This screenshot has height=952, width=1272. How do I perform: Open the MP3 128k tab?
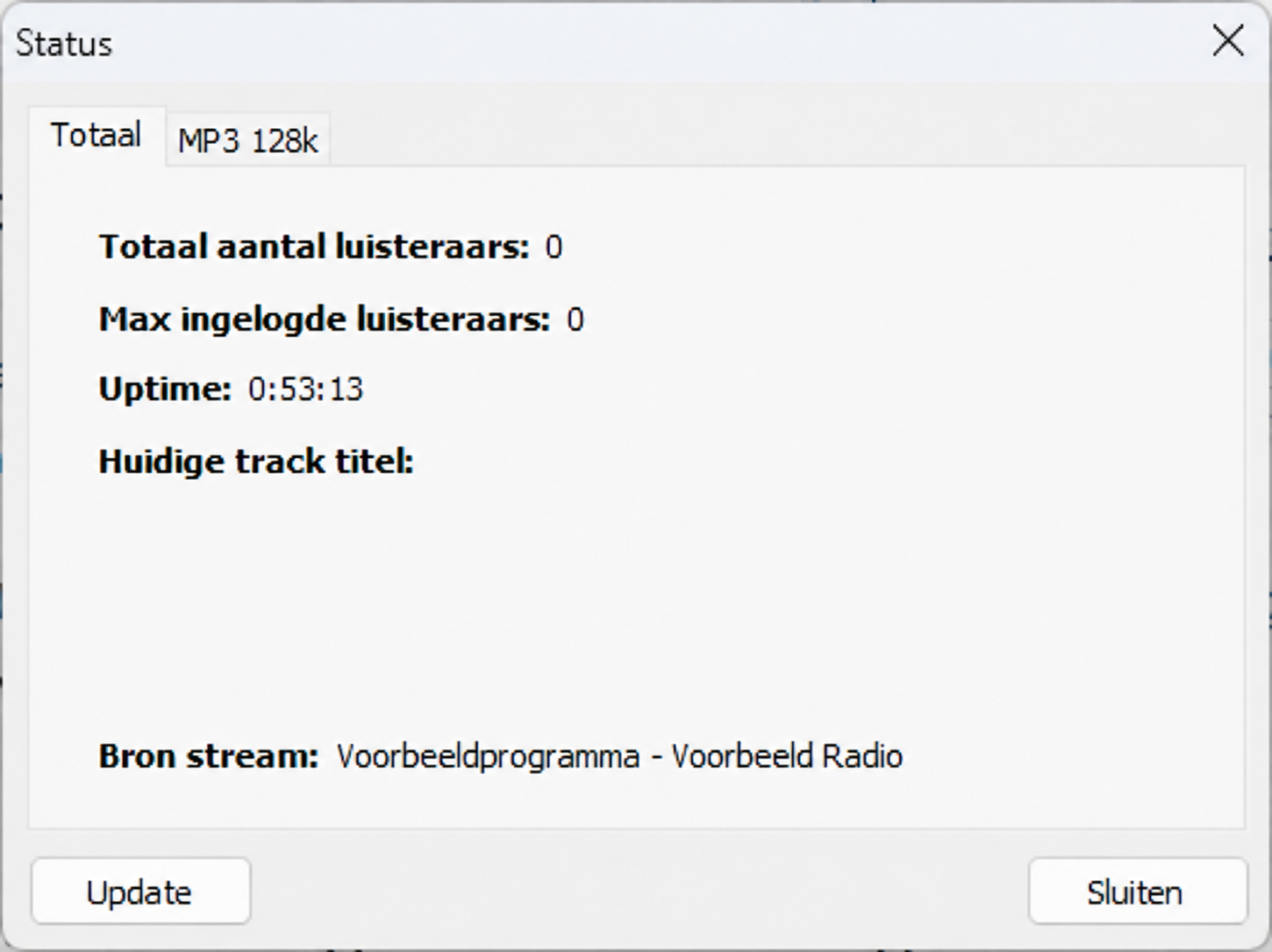click(x=247, y=140)
